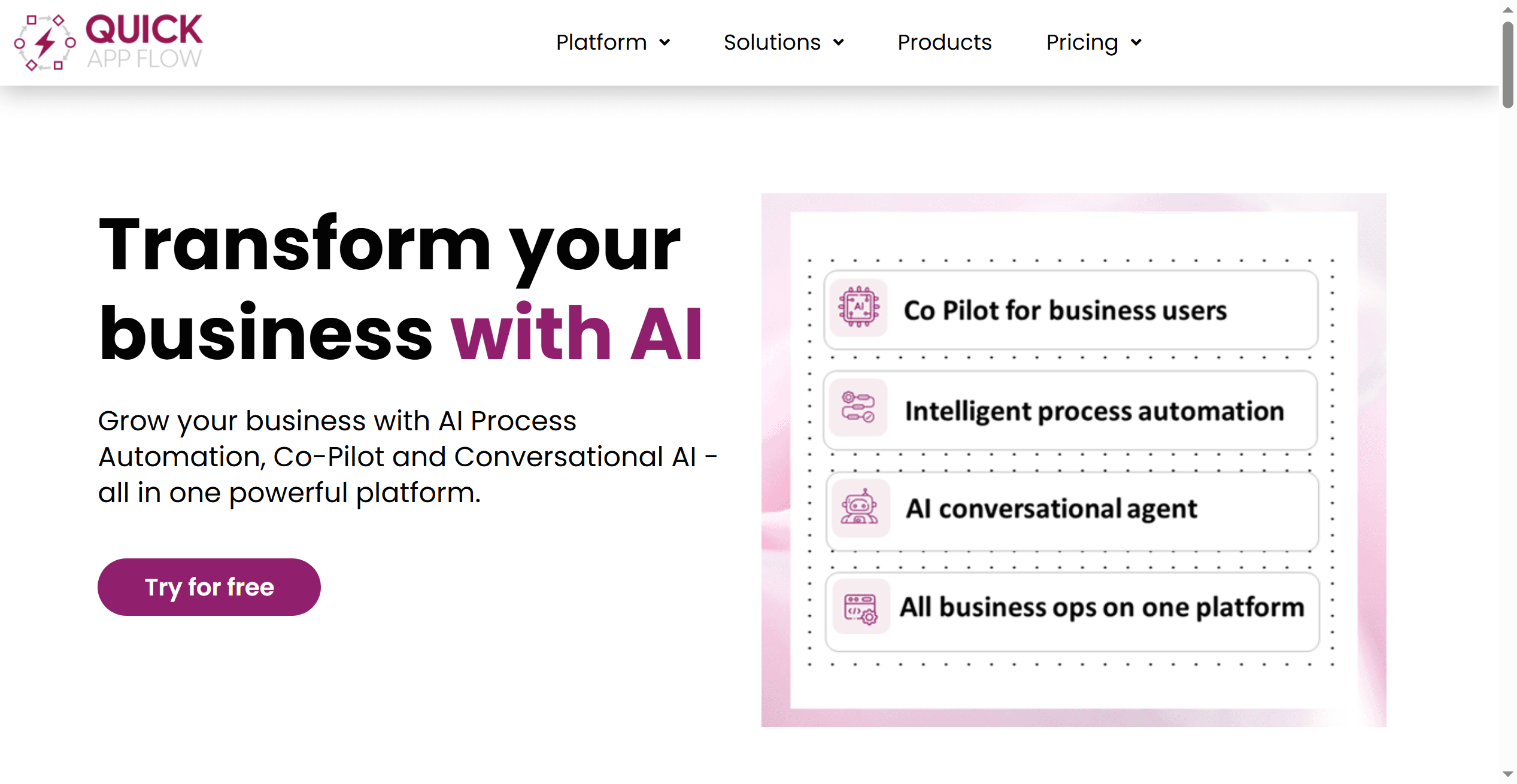Expand the Platform dropdown arrow
Viewport: 1517px width, 784px height.
[x=665, y=42]
